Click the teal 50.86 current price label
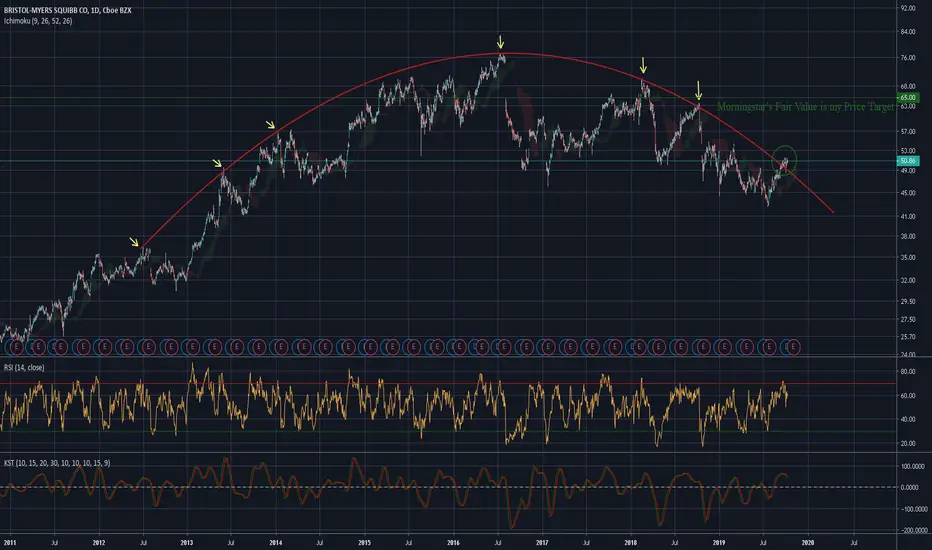 908,161
